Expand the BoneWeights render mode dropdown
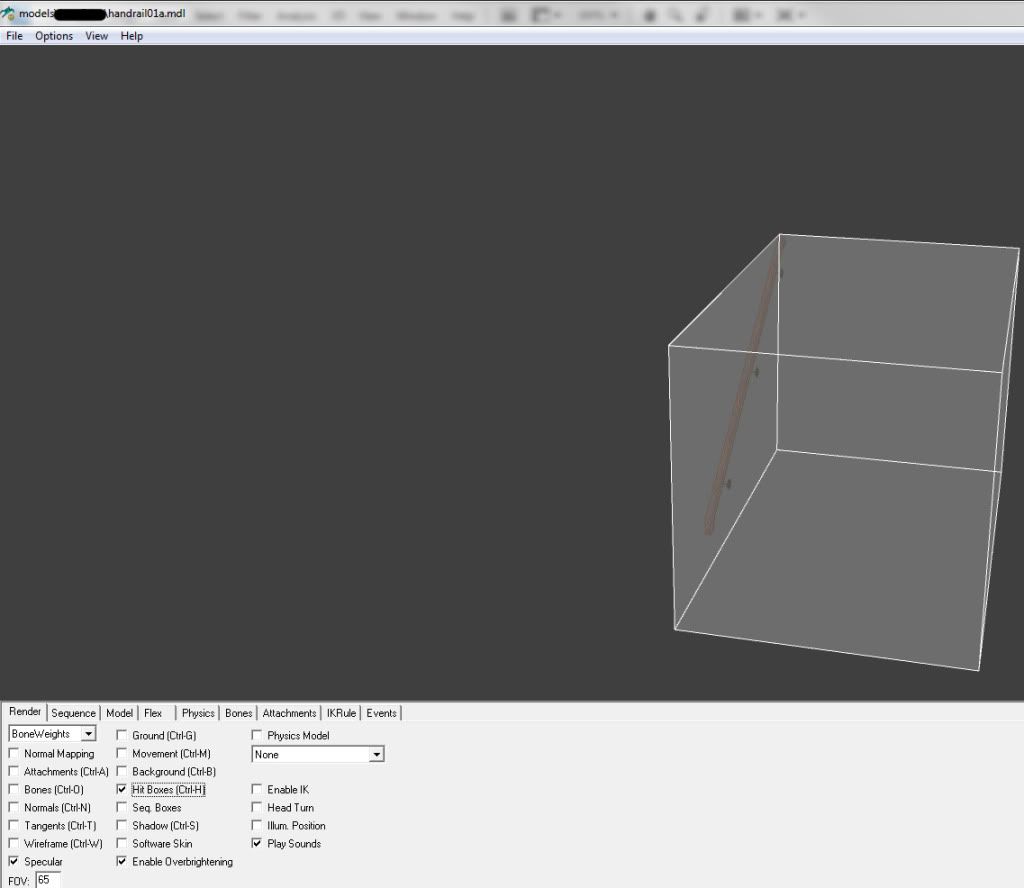1024x888 pixels. (88, 734)
